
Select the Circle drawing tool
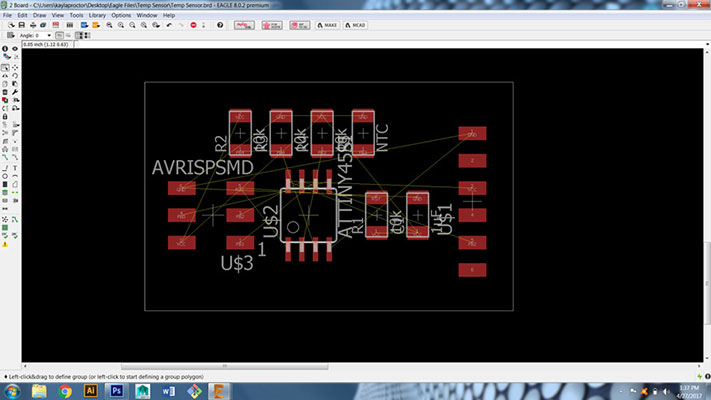(5, 176)
